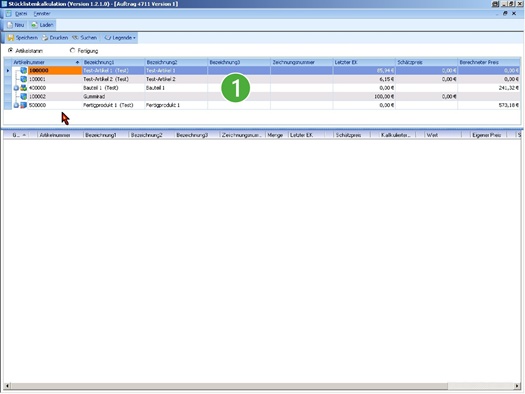
Task: Click the article icon of row 100001
Action: tap(23, 79)
